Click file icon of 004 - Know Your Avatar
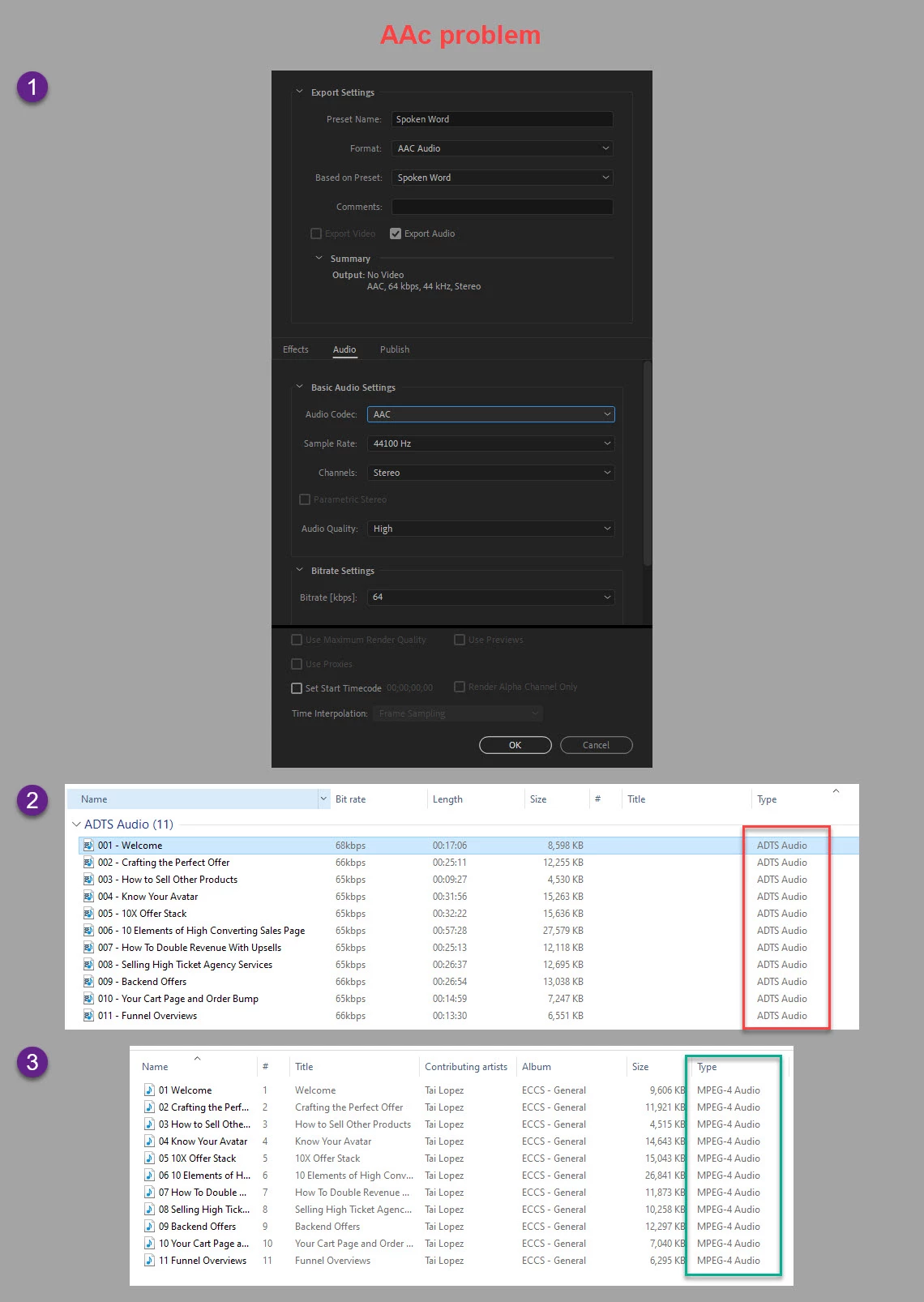924x1302 pixels. (x=88, y=897)
